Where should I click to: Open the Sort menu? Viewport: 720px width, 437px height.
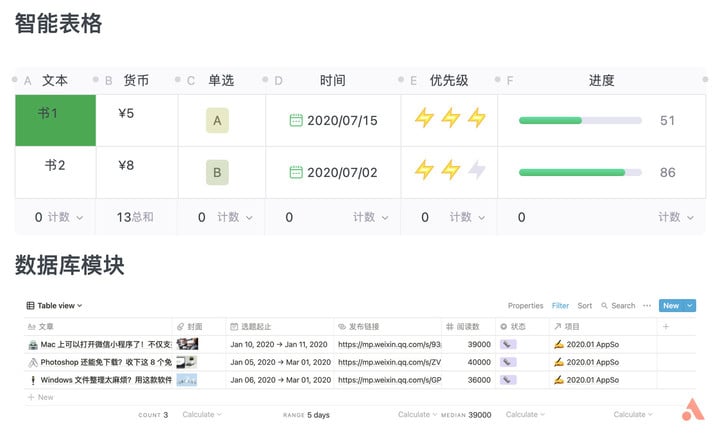click(585, 306)
